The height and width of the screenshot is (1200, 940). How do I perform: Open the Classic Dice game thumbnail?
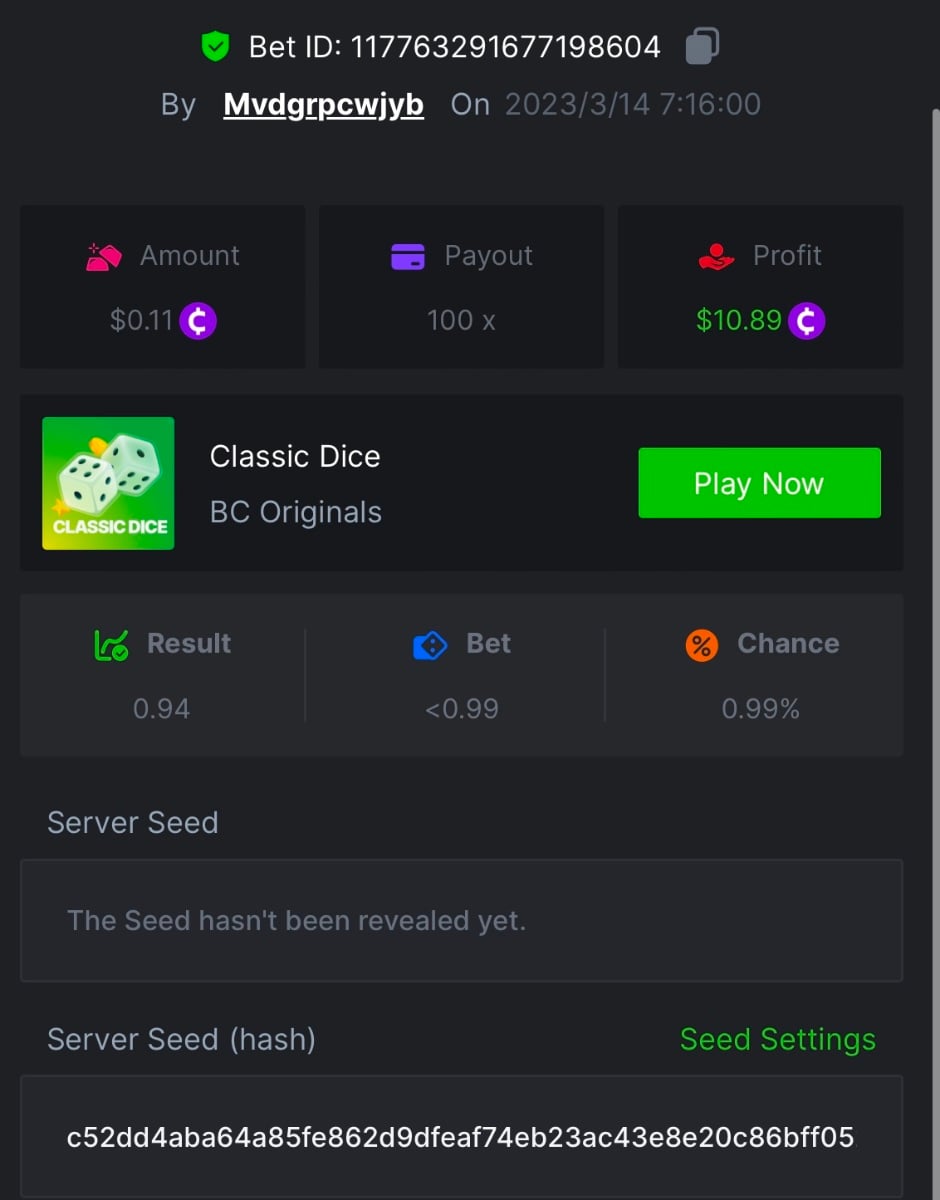108,483
